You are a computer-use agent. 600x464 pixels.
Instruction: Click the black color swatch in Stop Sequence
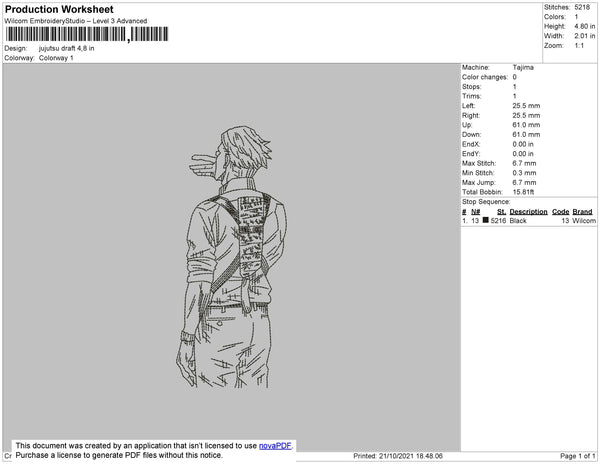point(486,220)
